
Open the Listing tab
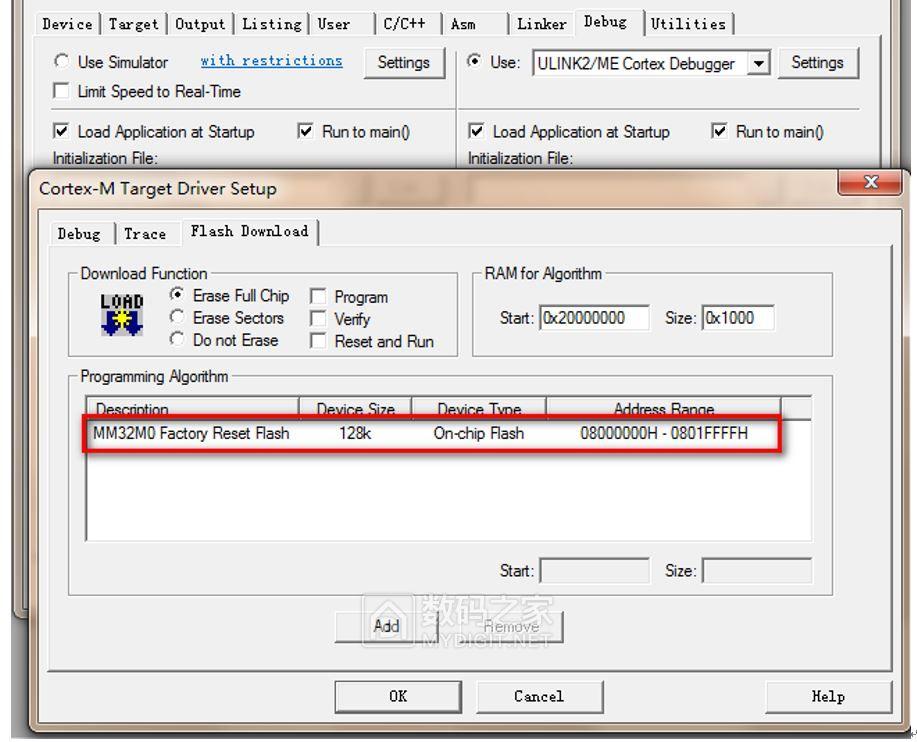(x=271, y=25)
